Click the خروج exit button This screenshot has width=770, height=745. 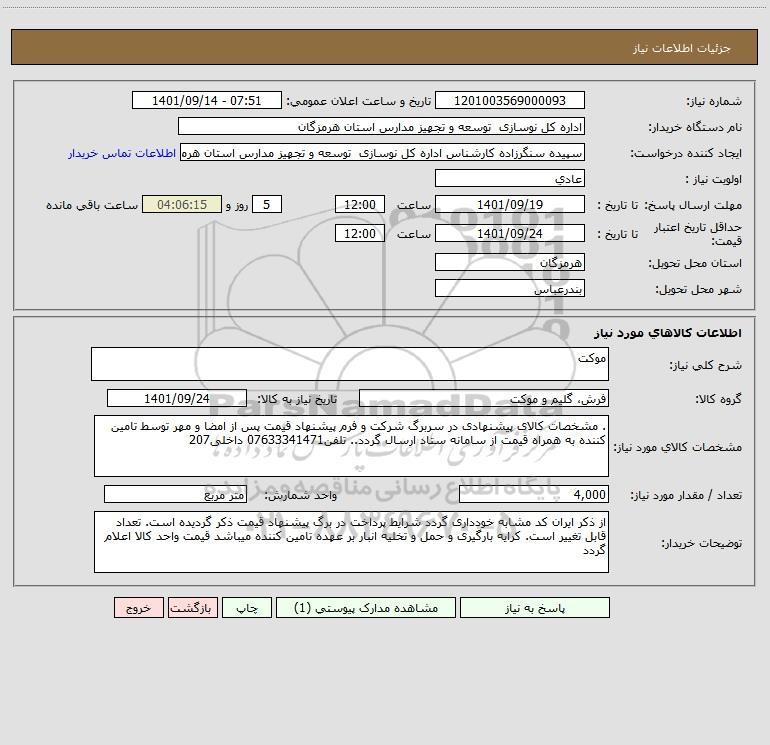138,607
